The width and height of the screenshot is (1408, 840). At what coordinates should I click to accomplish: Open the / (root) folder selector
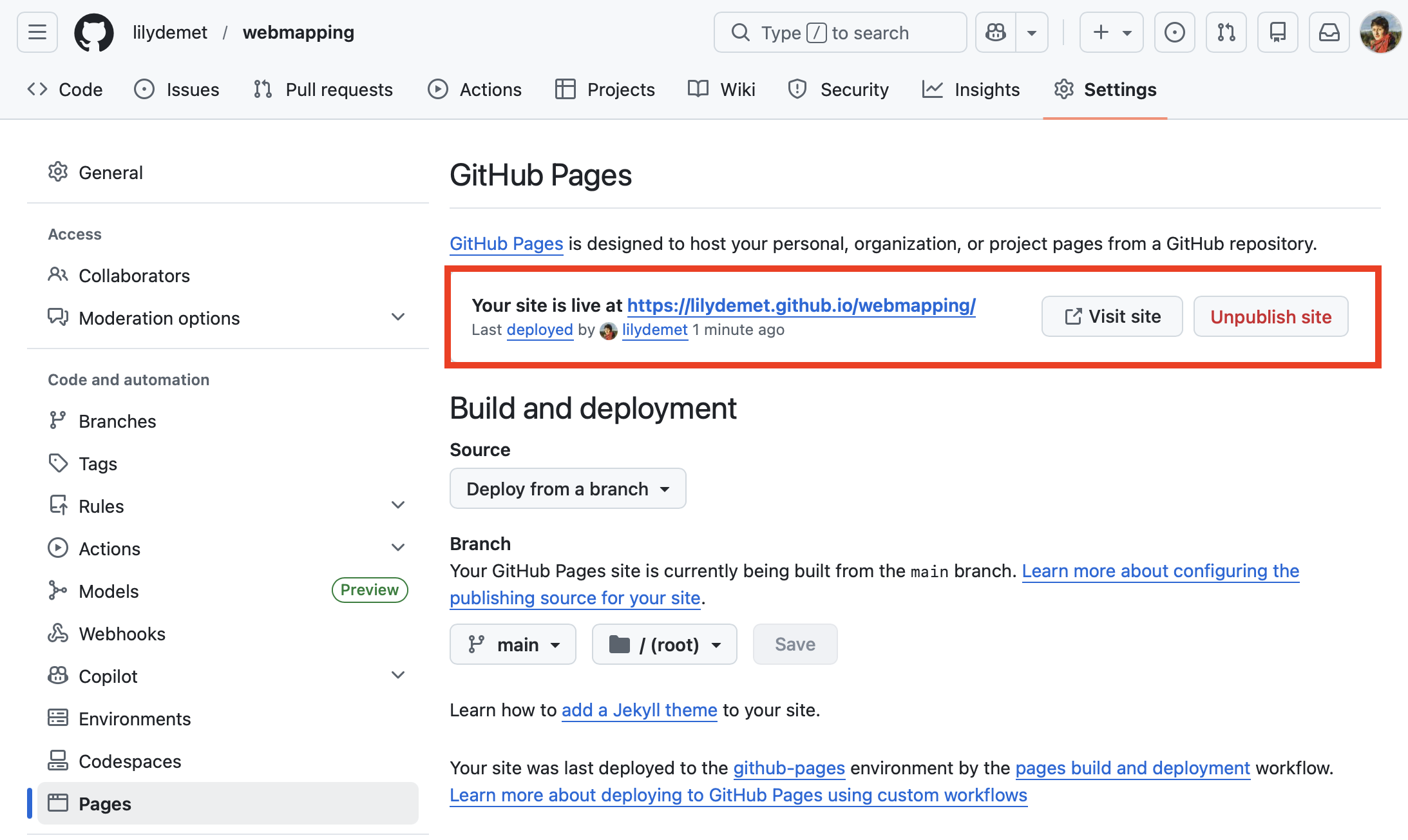(664, 644)
